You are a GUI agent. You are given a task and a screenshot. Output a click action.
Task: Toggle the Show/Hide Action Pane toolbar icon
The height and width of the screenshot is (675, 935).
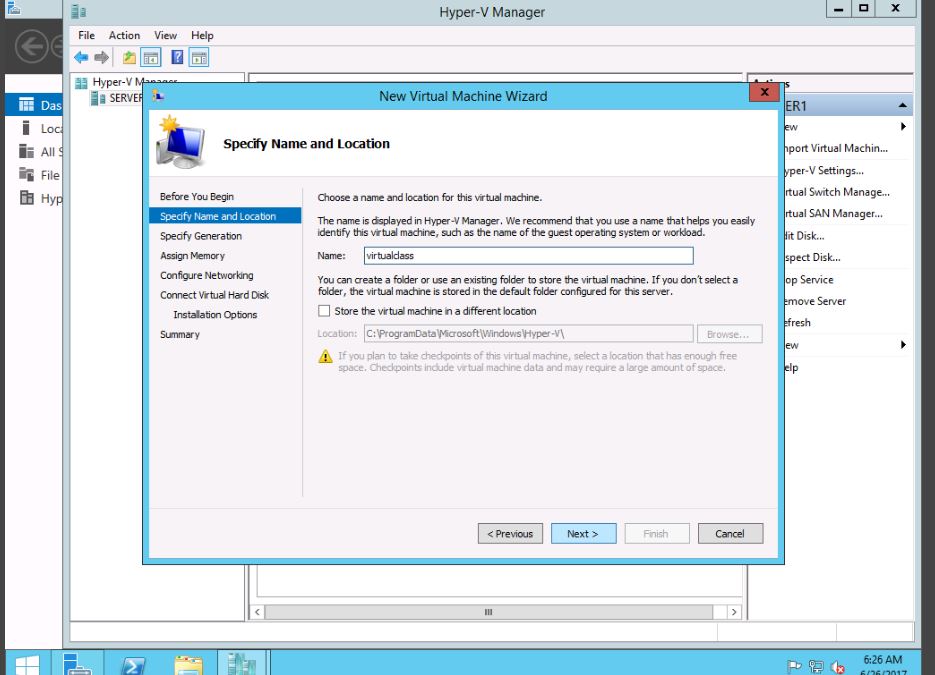pos(199,58)
